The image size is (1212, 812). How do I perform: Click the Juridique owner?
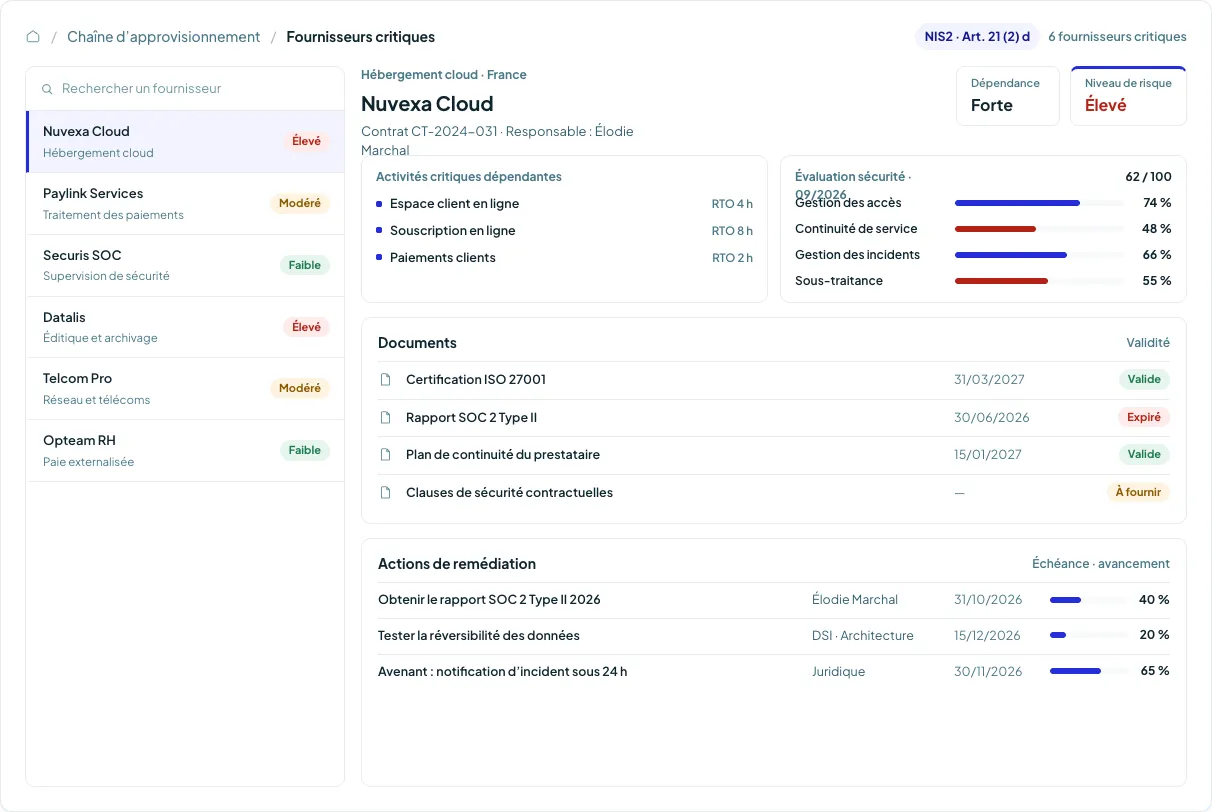[839, 672]
